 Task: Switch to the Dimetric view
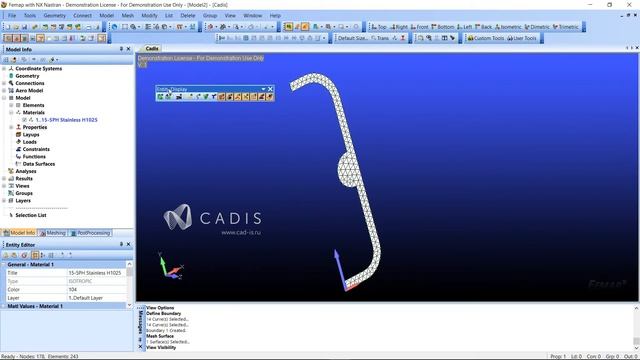[x=537, y=27]
